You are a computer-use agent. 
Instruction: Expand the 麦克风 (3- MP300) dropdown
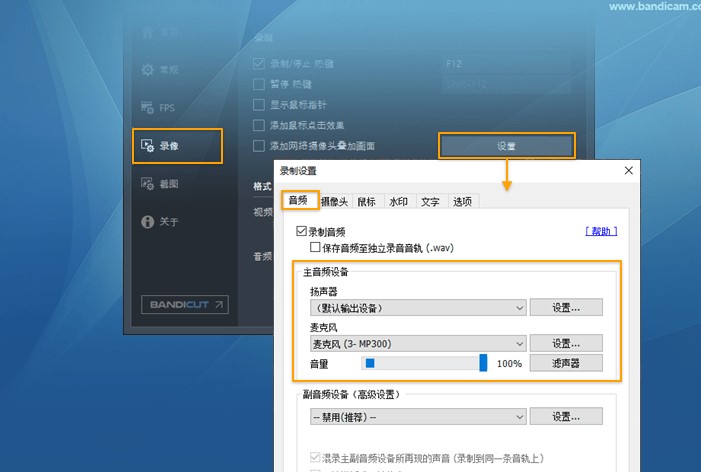point(418,344)
